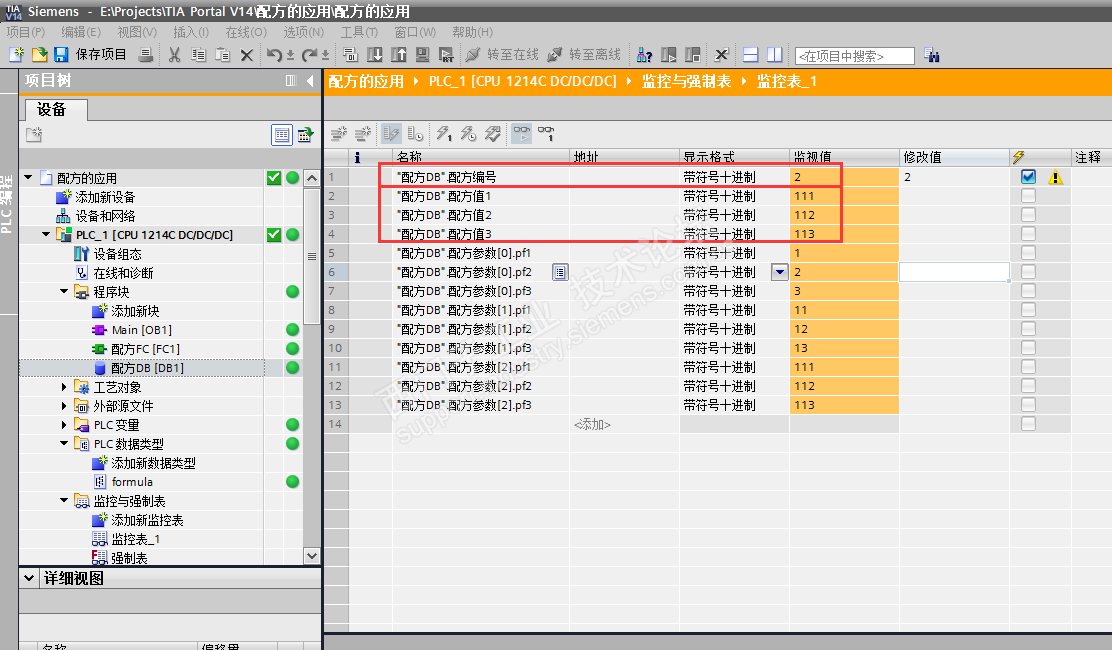Image resolution: width=1112 pixels, height=650 pixels.
Task: Undo the last action
Action: pyautogui.click(x=274, y=55)
